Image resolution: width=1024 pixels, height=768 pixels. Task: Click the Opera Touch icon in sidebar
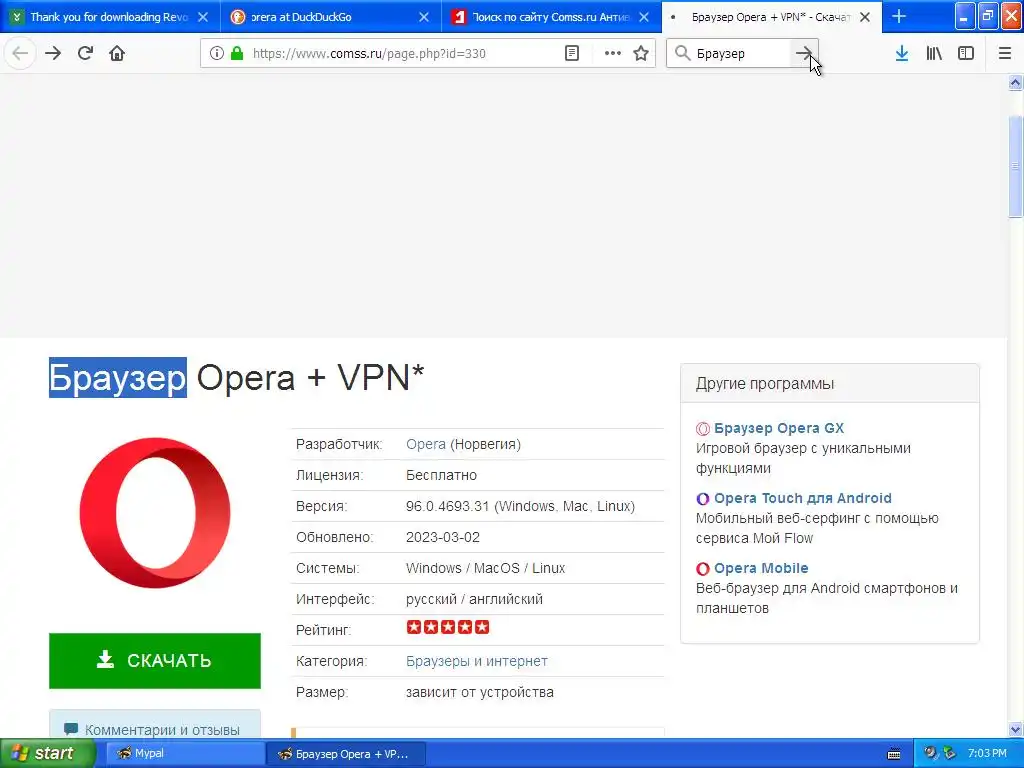[703, 499]
